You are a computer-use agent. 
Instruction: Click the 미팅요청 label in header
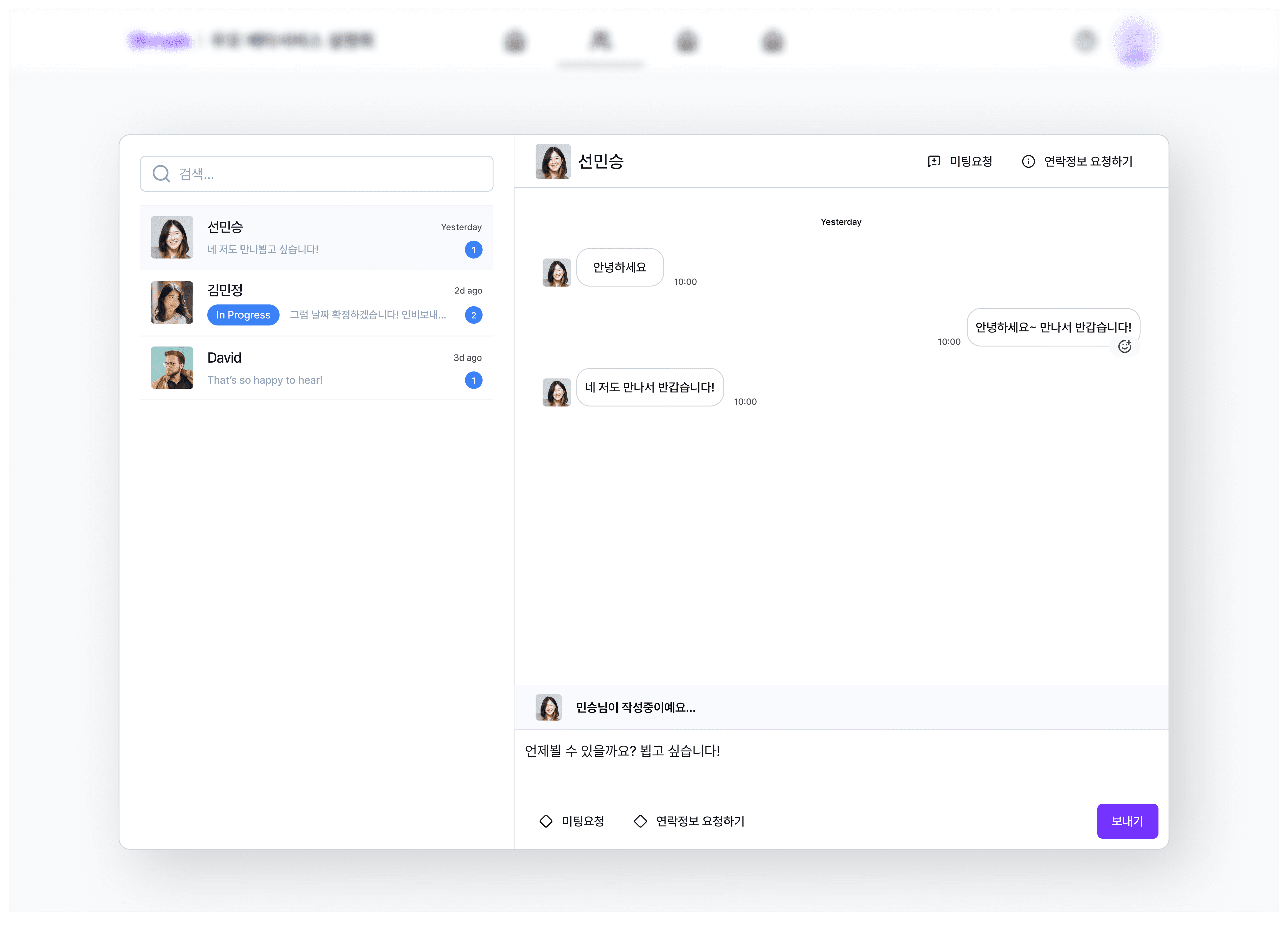(971, 162)
